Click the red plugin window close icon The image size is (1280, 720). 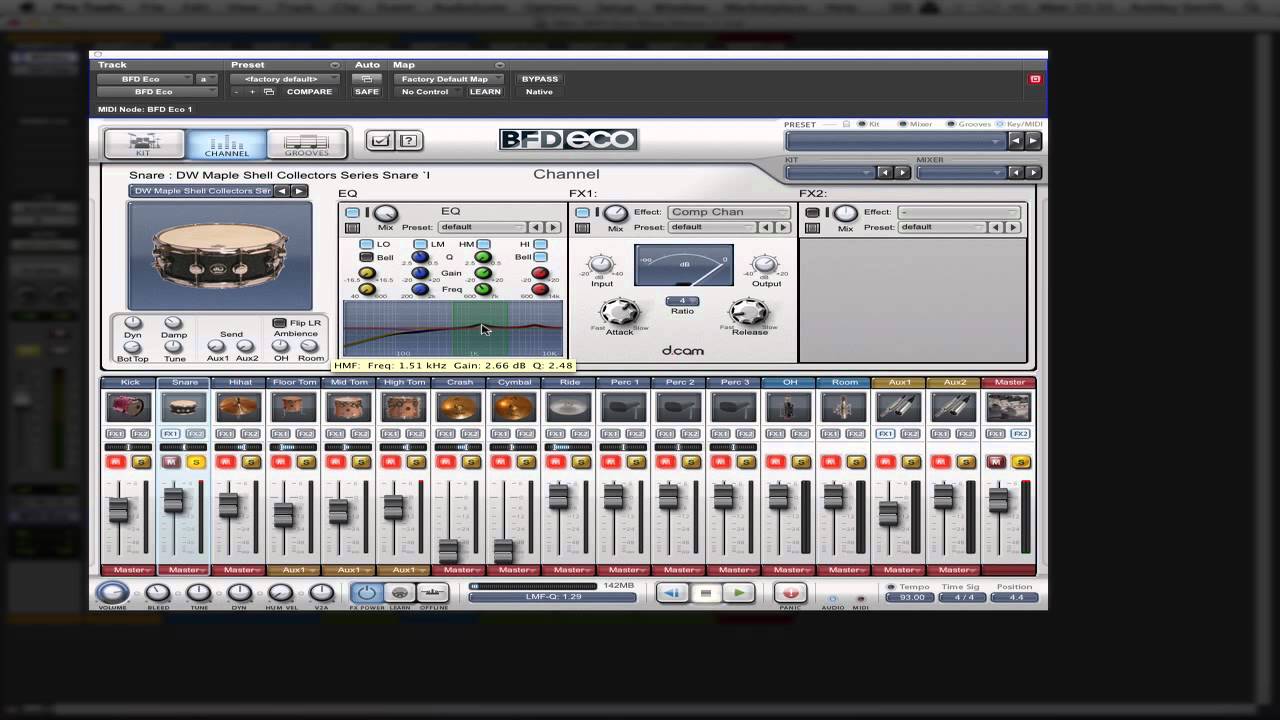coord(1035,79)
